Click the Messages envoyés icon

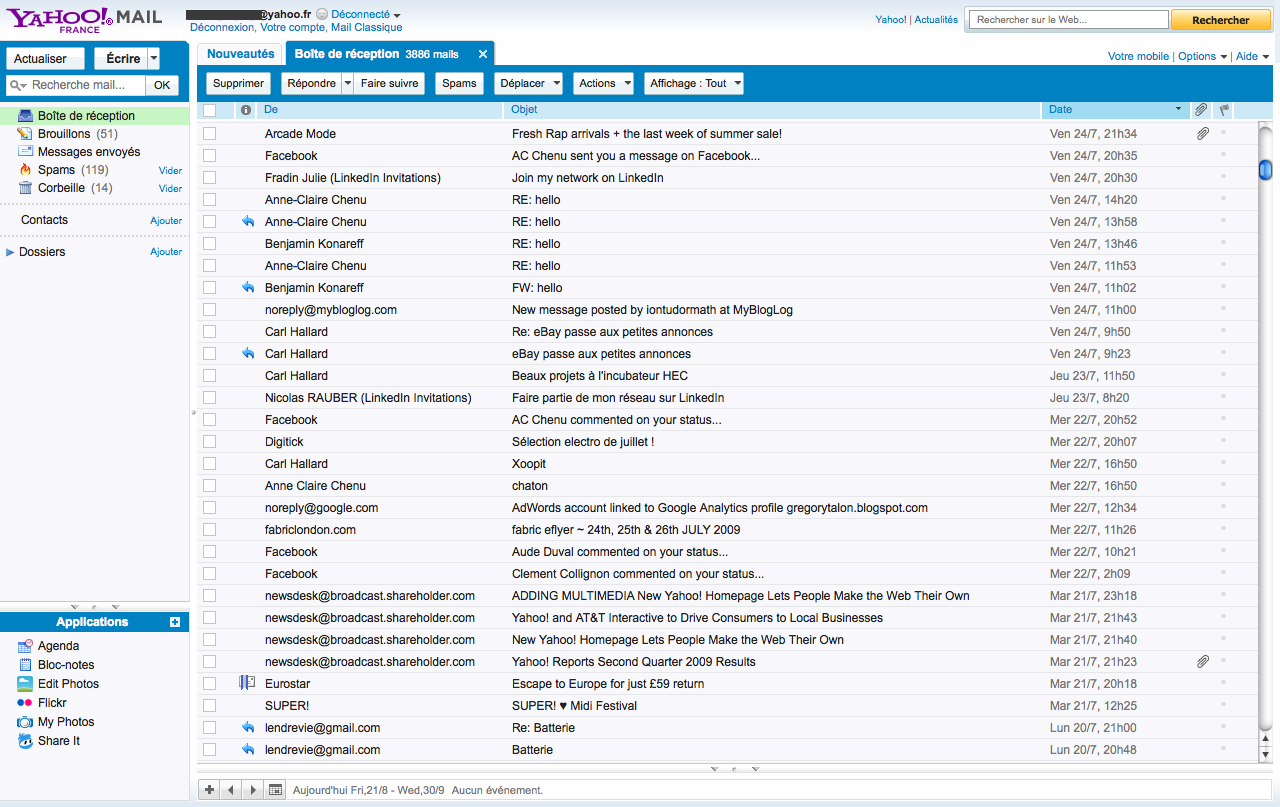click(x=25, y=152)
